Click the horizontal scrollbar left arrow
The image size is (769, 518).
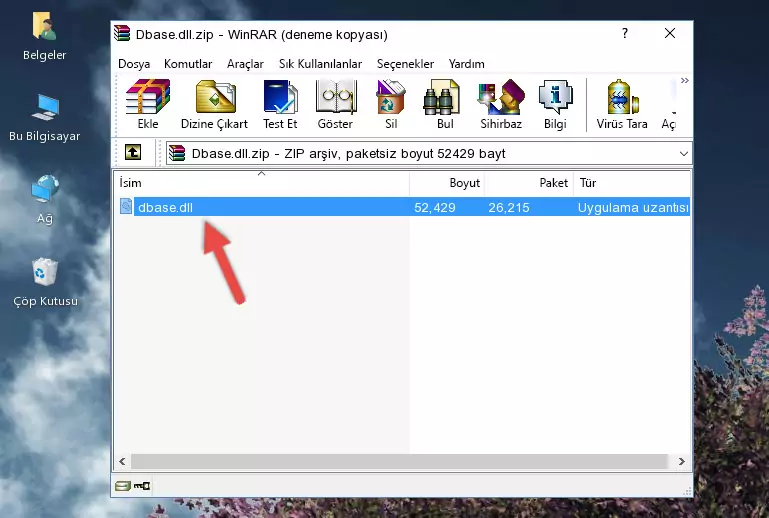[x=123, y=461]
